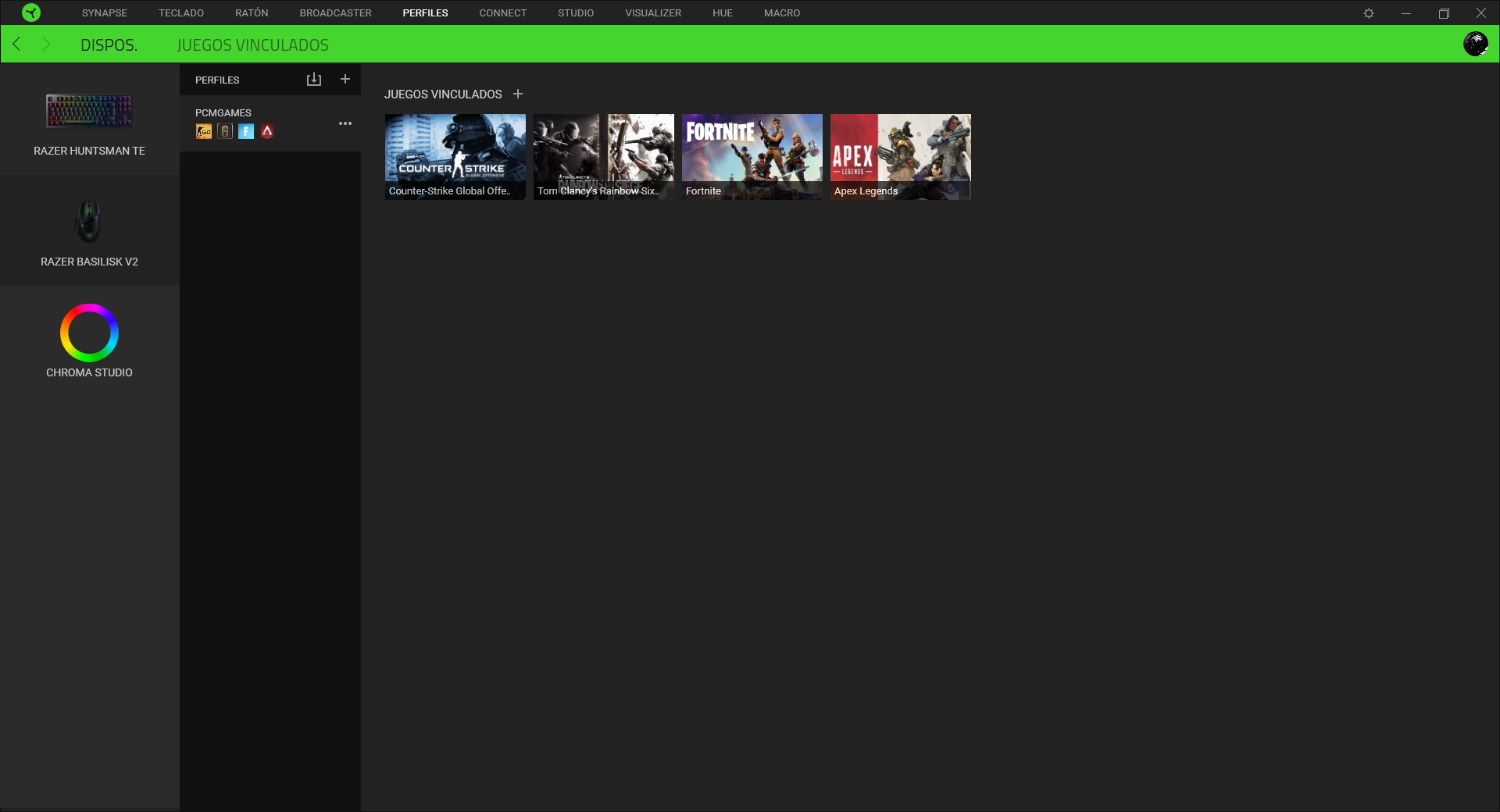Select the PERFILES tab
This screenshot has height=812, width=1500.
[x=426, y=13]
